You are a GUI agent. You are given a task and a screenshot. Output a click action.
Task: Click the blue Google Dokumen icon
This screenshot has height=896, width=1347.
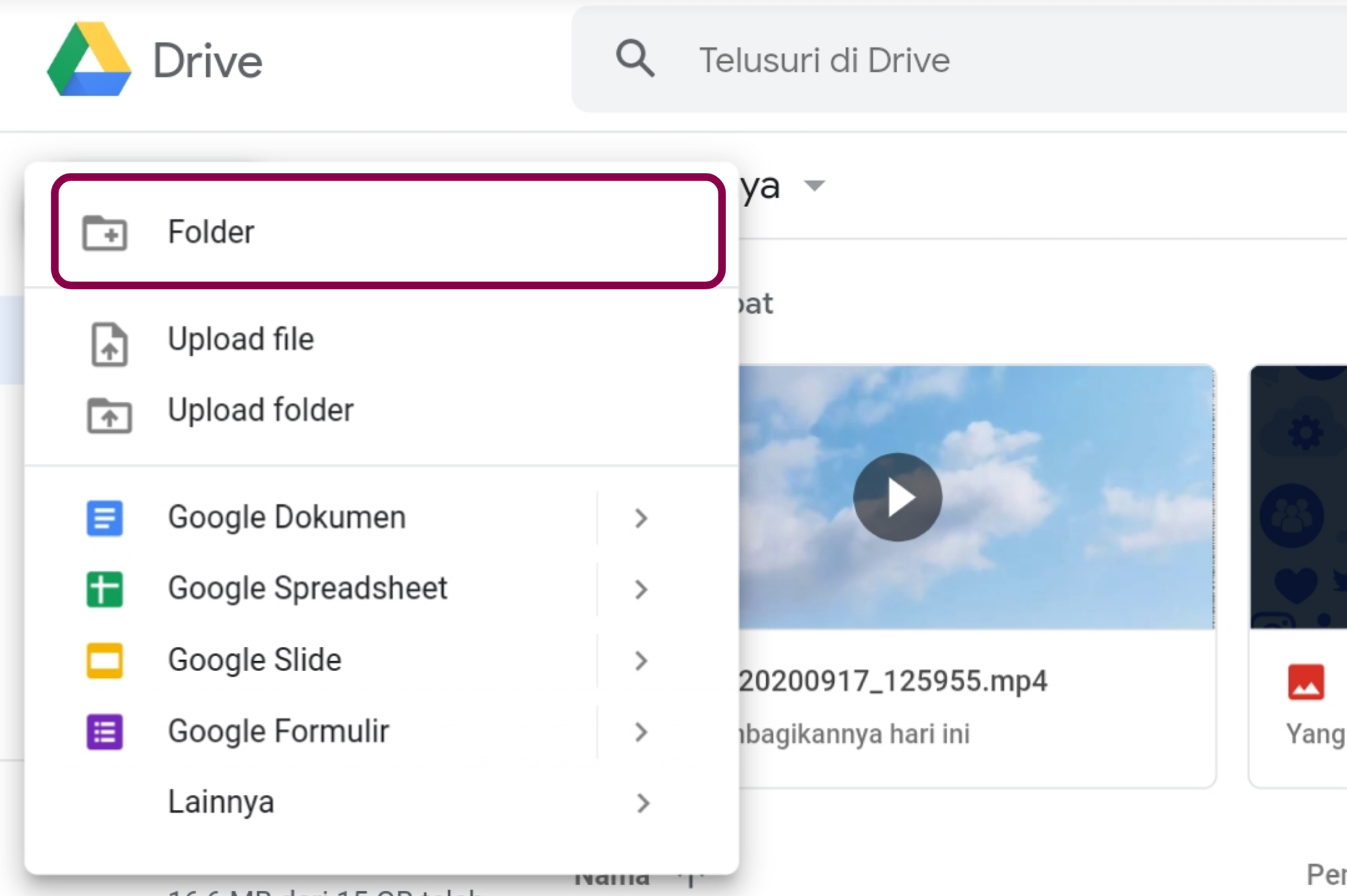105,518
